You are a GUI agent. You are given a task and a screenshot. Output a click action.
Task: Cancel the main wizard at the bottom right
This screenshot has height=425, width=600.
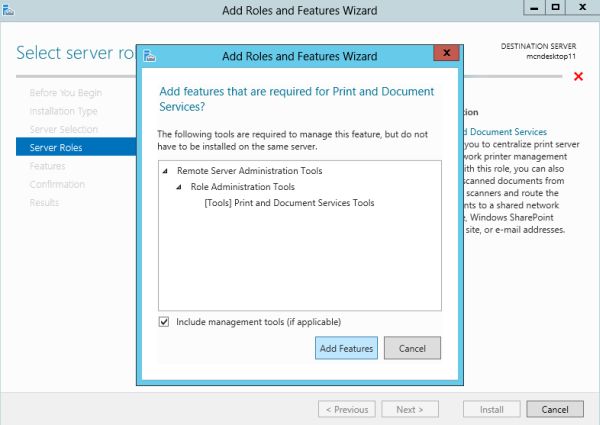click(554, 409)
